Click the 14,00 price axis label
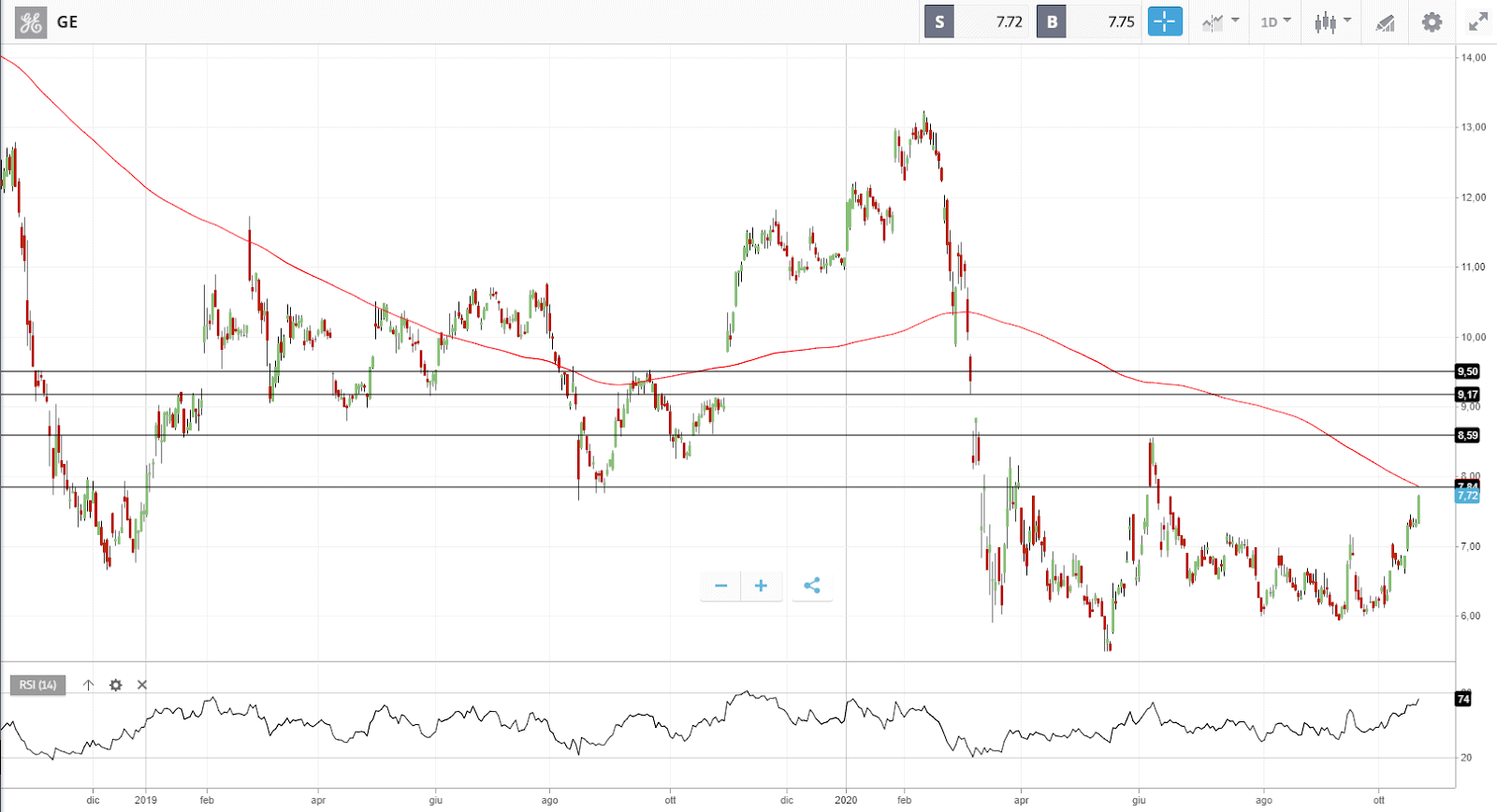1497x812 pixels. tap(1474, 57)
